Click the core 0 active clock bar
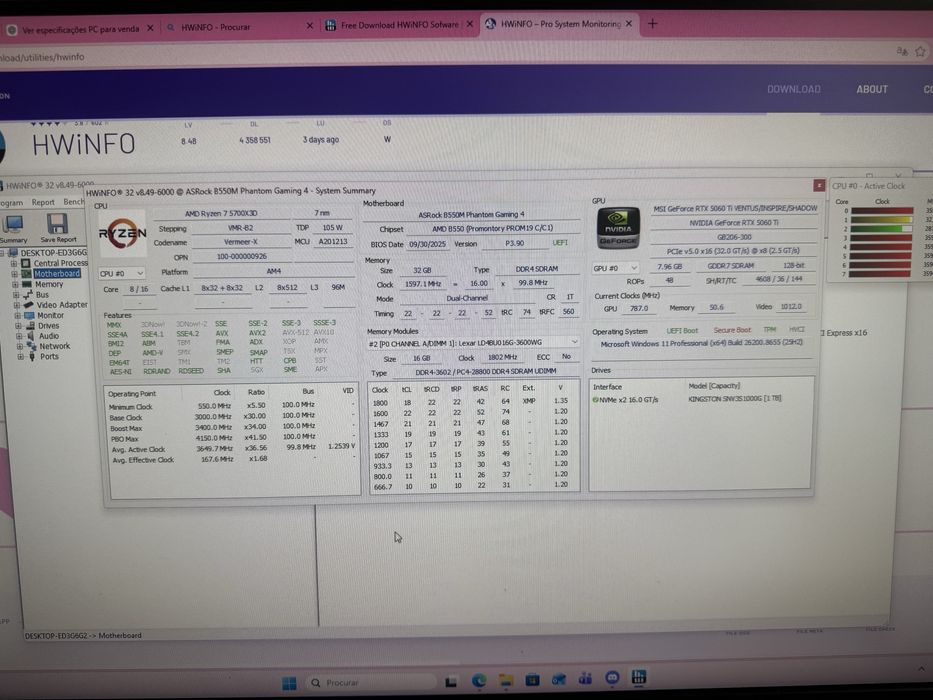The height and width of the screenshot is (700, 933). pyautogui.click(x=882, y=211)
